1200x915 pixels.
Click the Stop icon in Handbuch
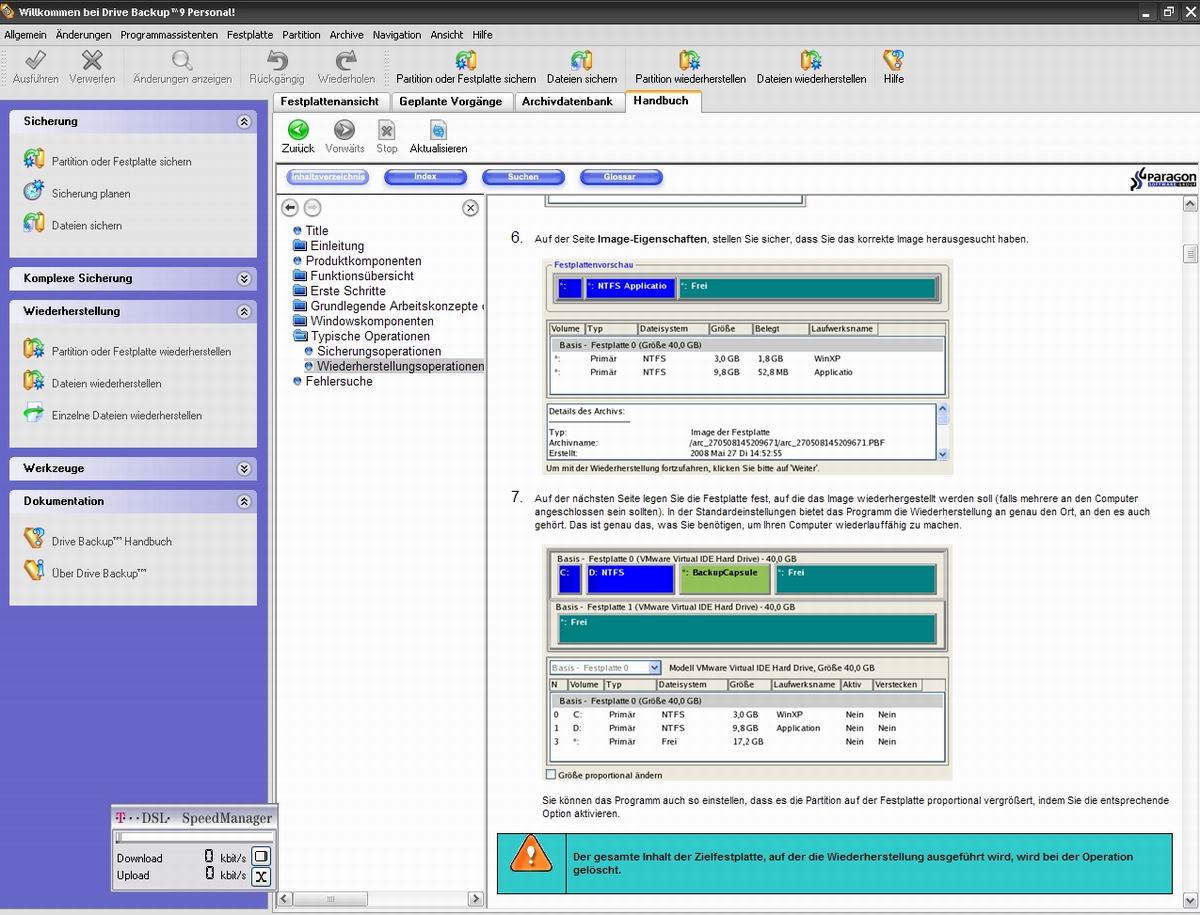point(387,130)
